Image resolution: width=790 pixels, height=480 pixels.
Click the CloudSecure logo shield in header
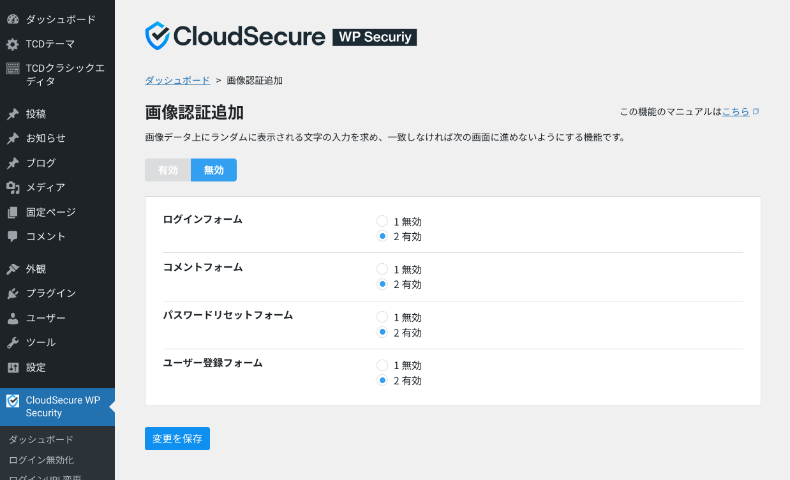pyautogui.click(x=157, y=36)
